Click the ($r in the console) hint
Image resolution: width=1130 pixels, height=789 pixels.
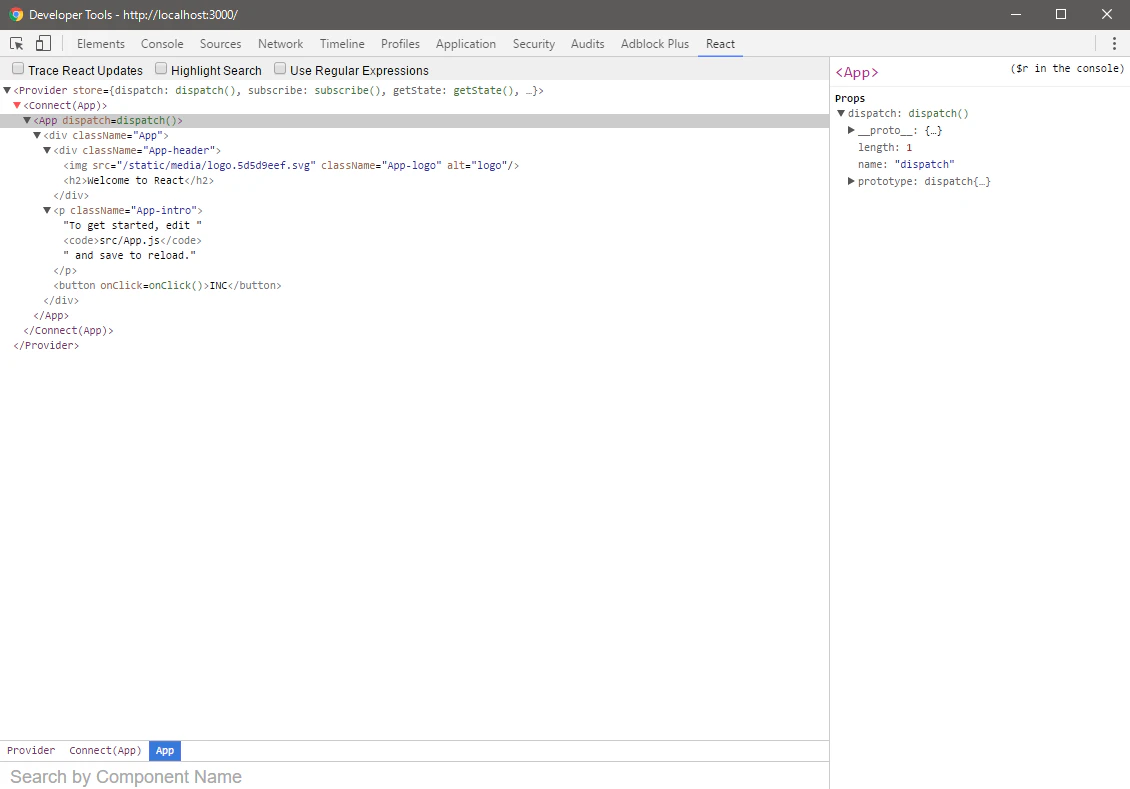tap(1067, 68)
